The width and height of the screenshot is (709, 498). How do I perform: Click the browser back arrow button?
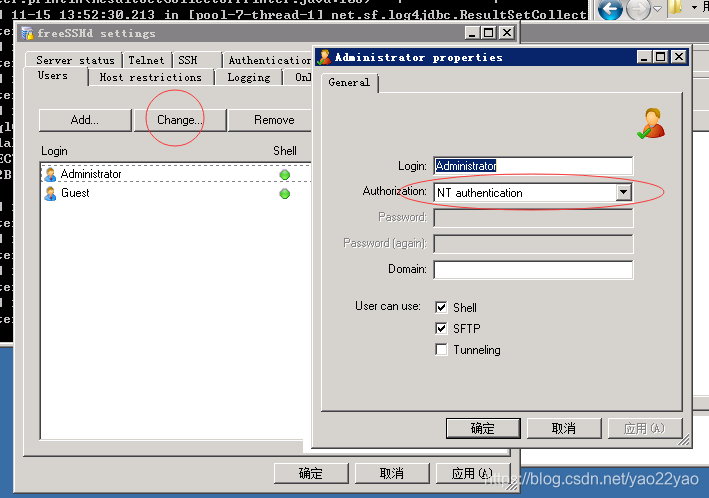pos(610,9)
